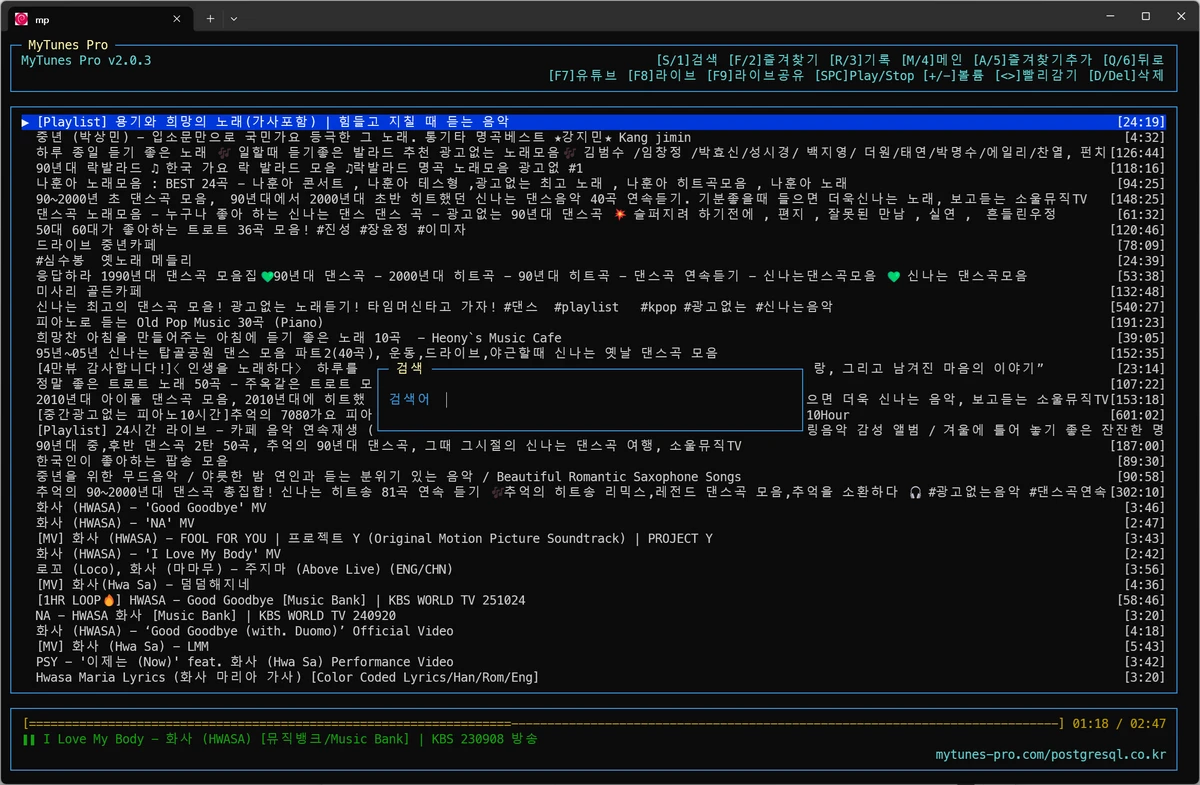
Task: Select 로꼬 (Loco), 화사 주지마 row
Action: tap(593, 569)
